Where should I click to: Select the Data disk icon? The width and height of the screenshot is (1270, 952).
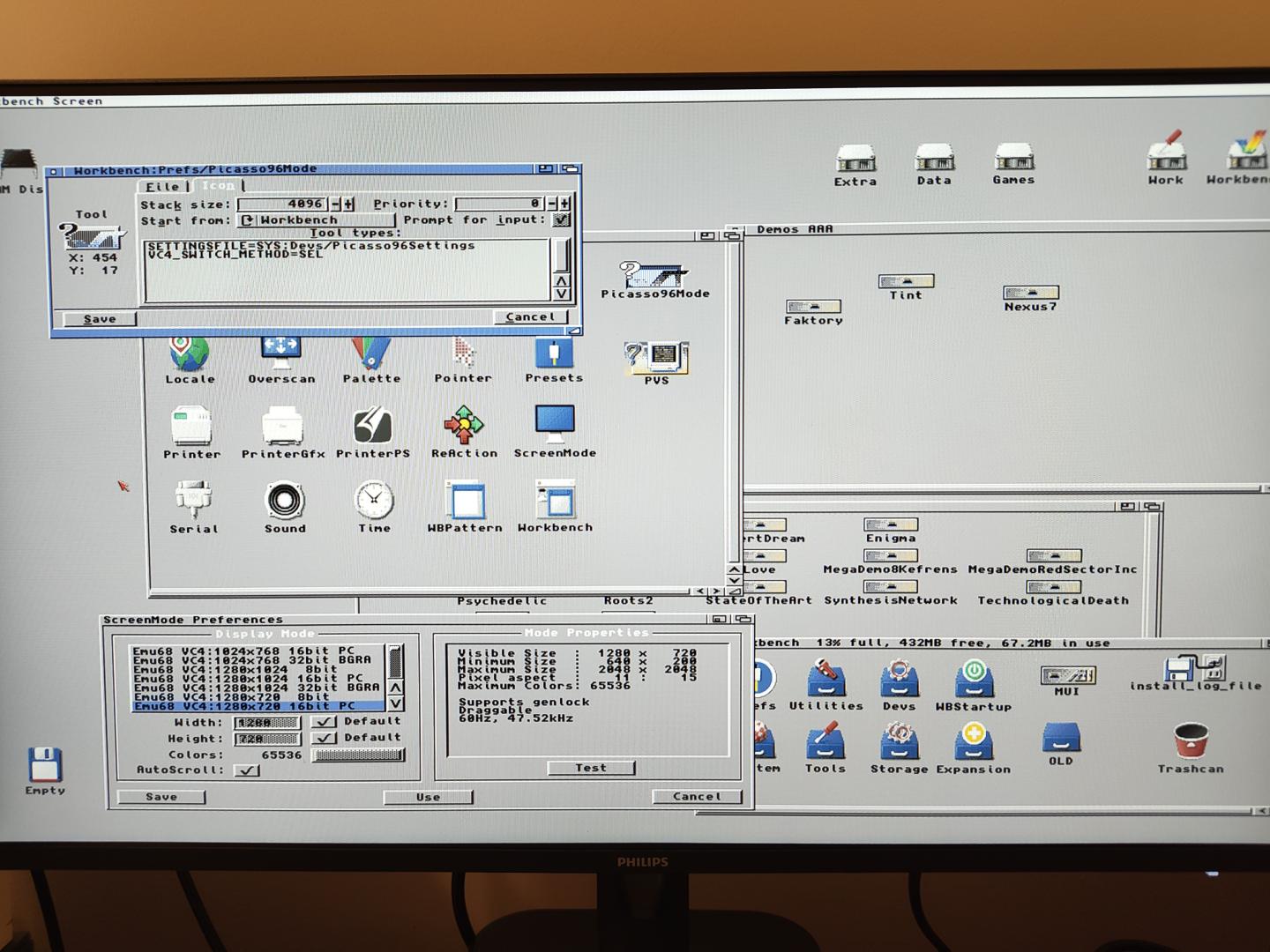pos(934,159)
